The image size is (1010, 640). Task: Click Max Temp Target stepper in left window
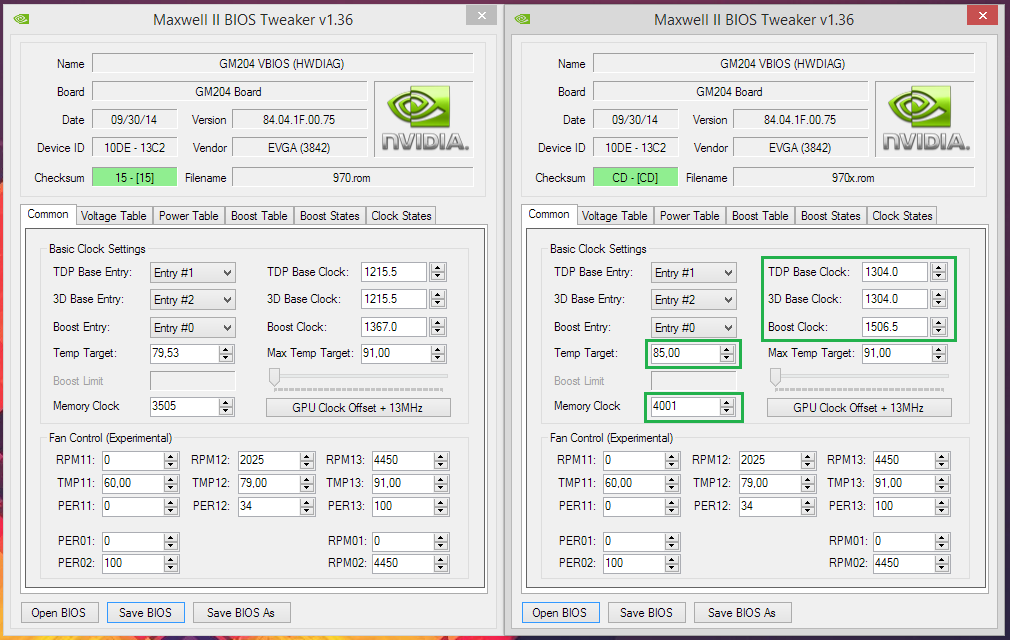click(438, 353)
